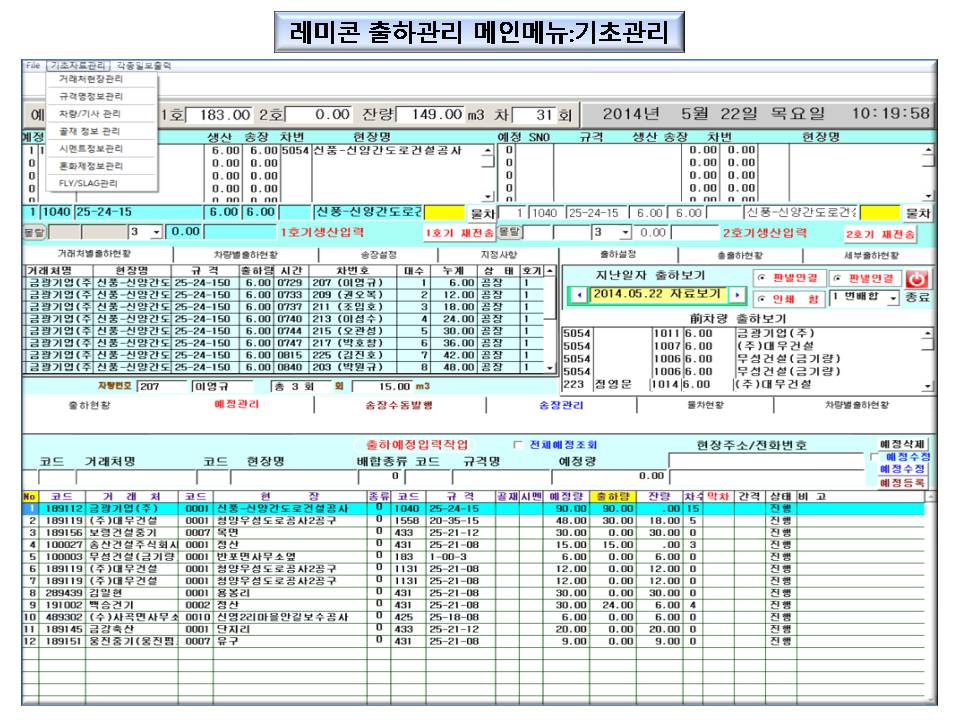The image size is (960, 720).
Task: Click the 현장주소/전화번호 input field
Action: pyautogui.click(x=766, y=459)
